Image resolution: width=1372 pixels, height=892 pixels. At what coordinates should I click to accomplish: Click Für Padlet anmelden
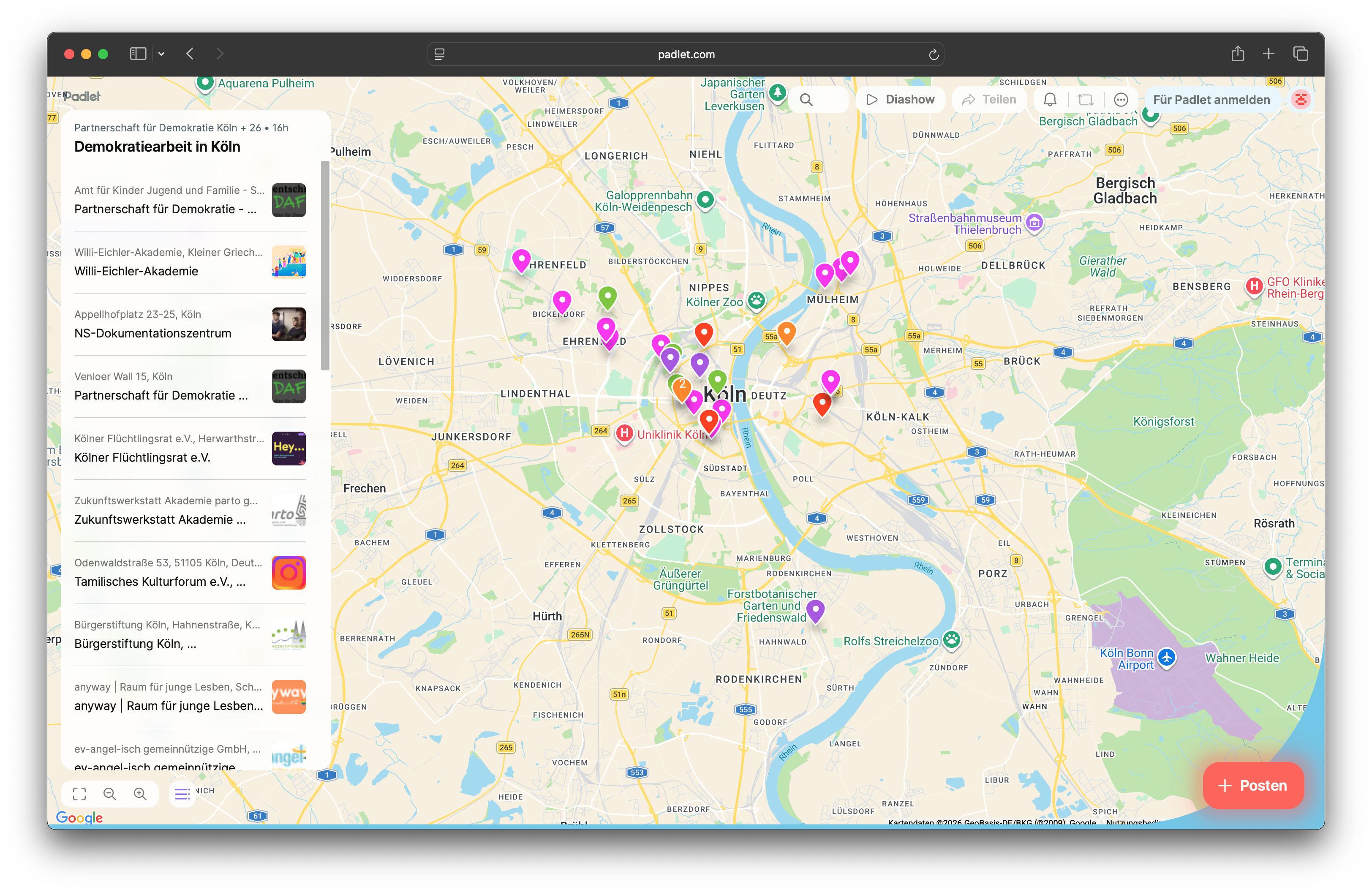tap(1211, 100)
